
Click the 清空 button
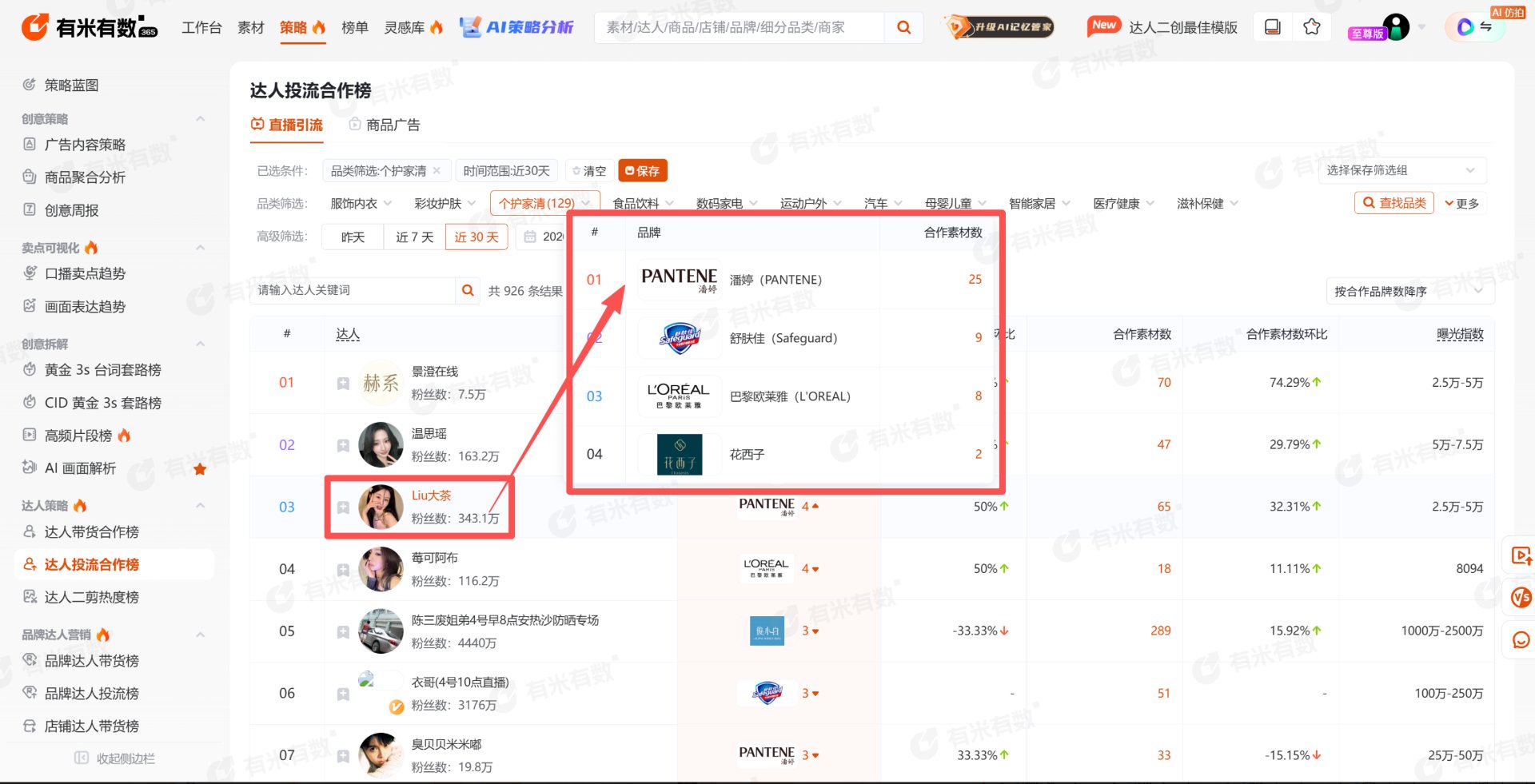[x=589, y=170]
